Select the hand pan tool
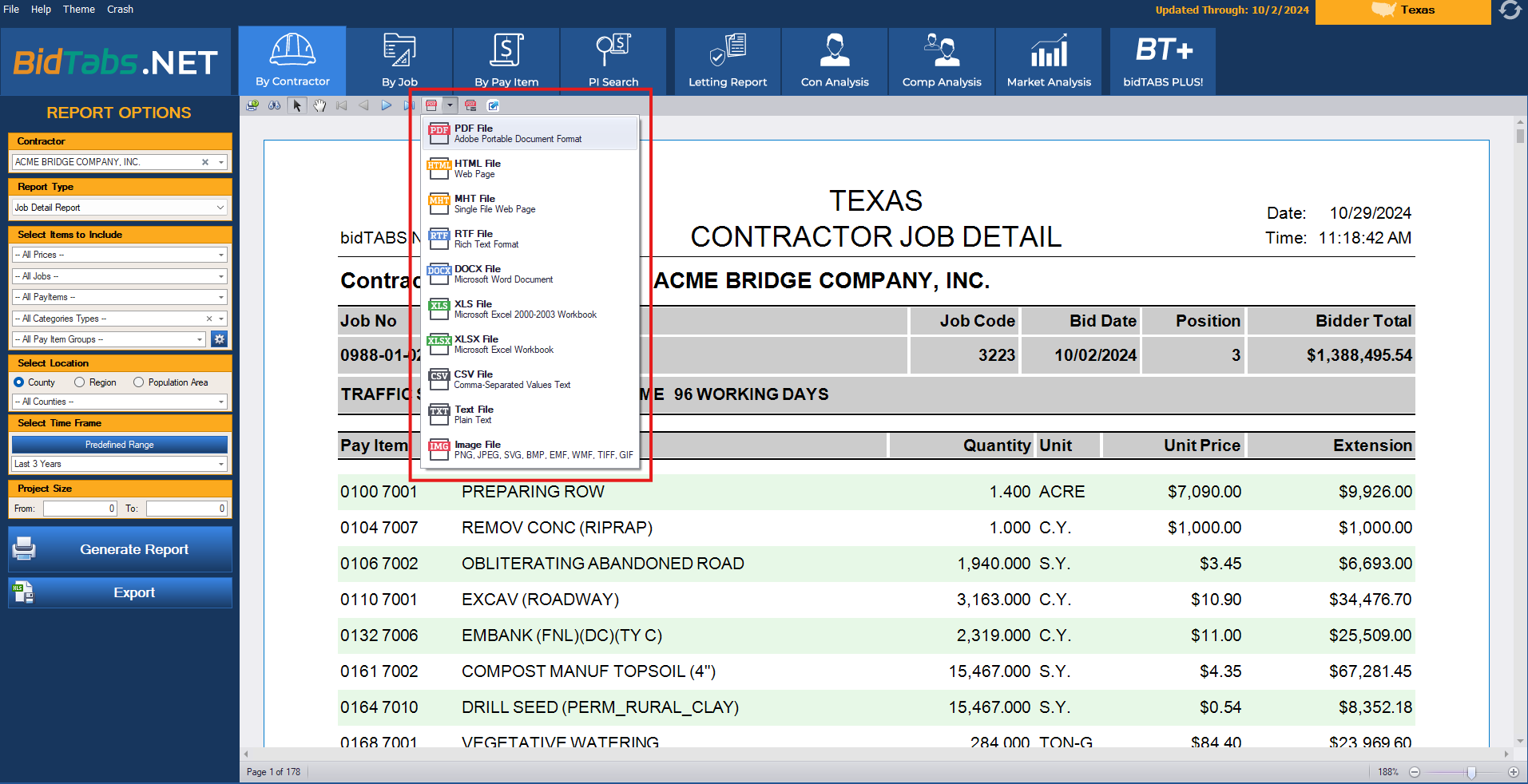 (x=319, y=105)
